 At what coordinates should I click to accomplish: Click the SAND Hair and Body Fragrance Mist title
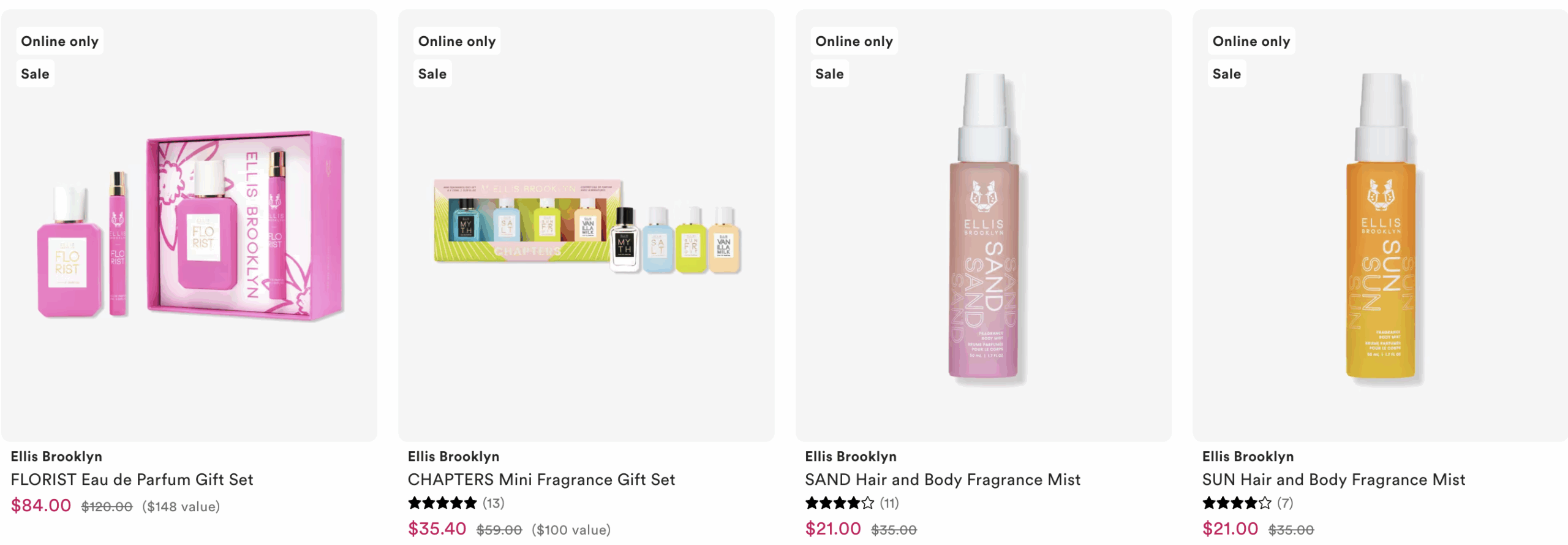(943, 479)
